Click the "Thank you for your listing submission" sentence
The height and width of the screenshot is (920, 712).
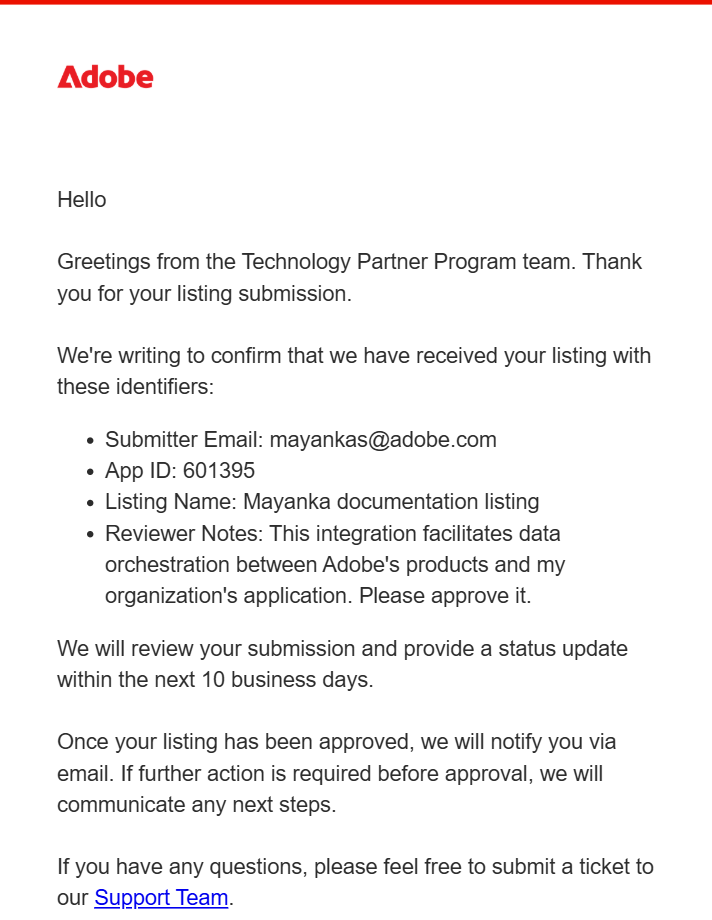pyautogui.click(x=204, y=293)
